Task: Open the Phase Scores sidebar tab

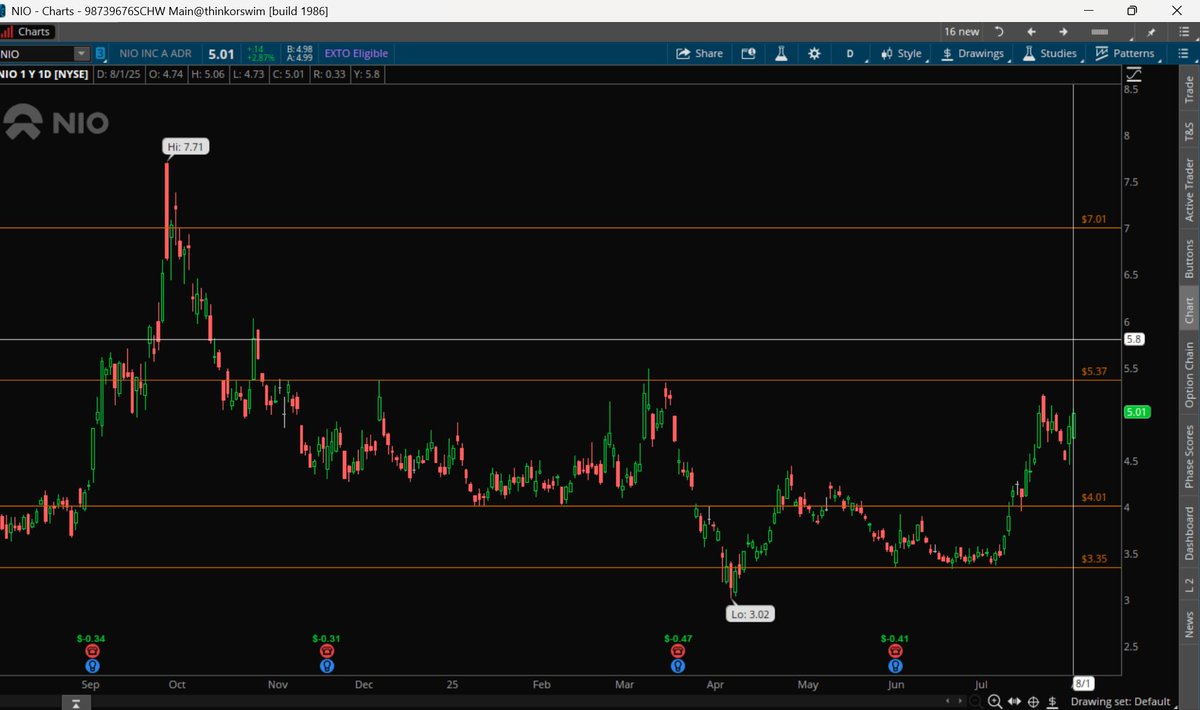Action: tap(1189, 457)
